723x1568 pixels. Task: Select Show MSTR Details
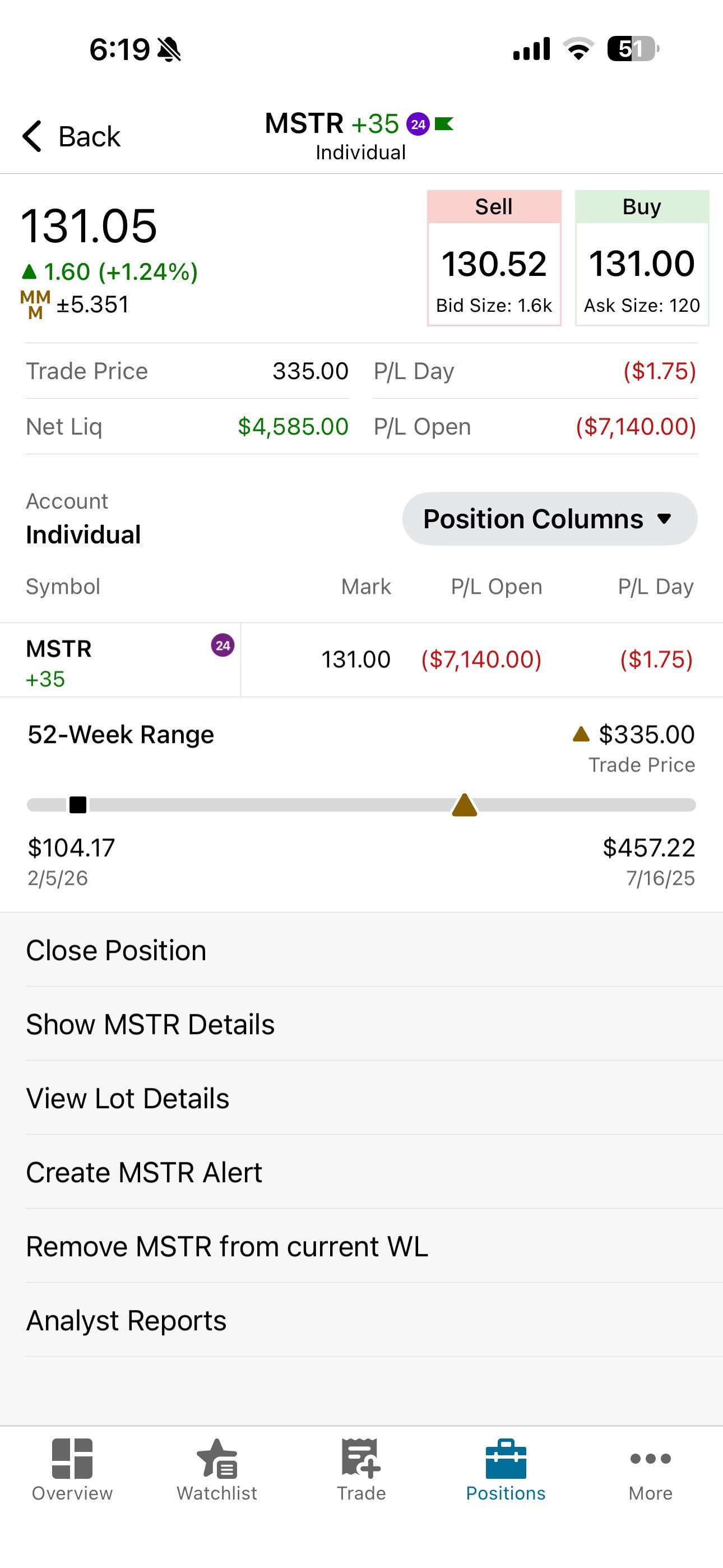(x=150, y=1025)
